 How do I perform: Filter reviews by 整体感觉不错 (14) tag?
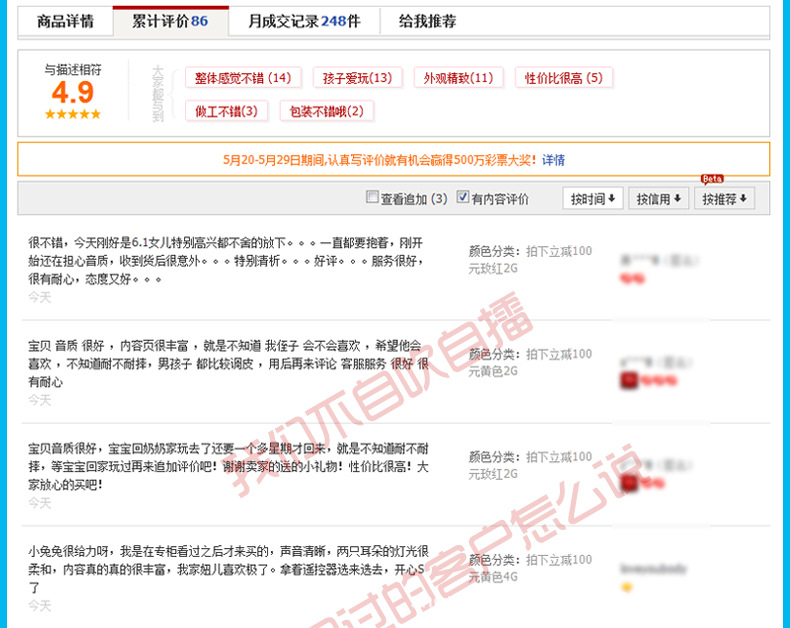(x=242, y=78)
